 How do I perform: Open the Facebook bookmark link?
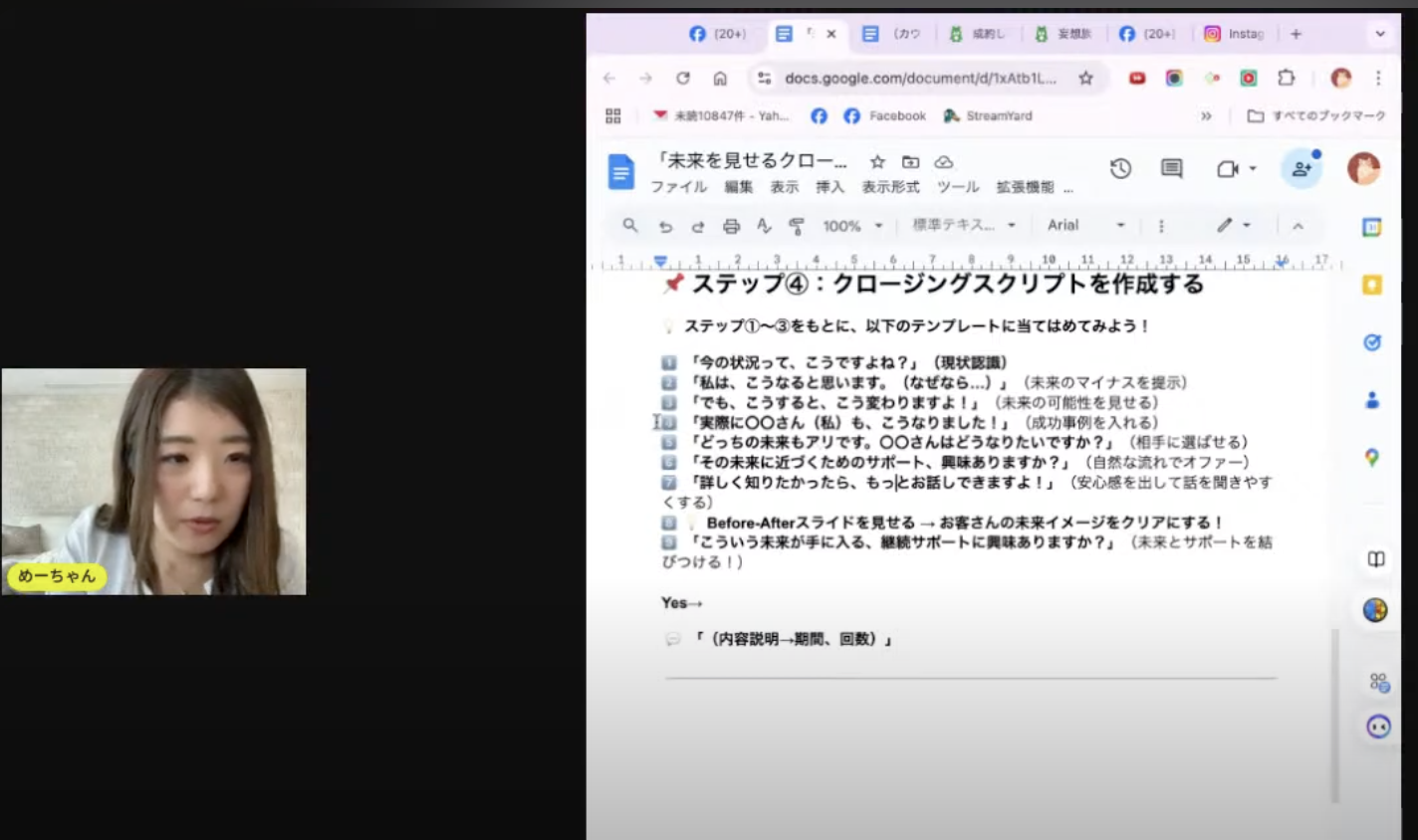(x=885, y=115)
